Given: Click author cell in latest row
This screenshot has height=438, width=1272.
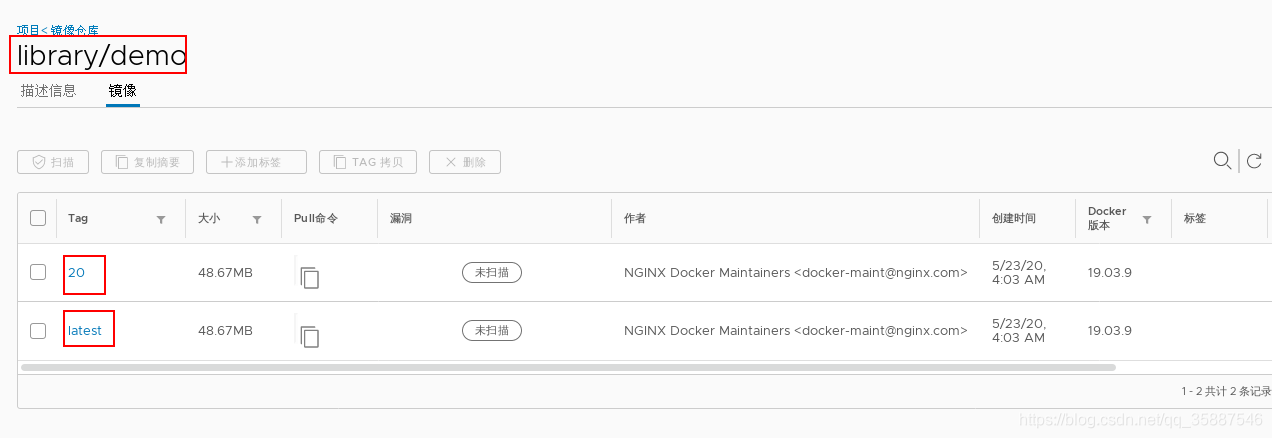Looking at the screenshot, I should (796, 330).
